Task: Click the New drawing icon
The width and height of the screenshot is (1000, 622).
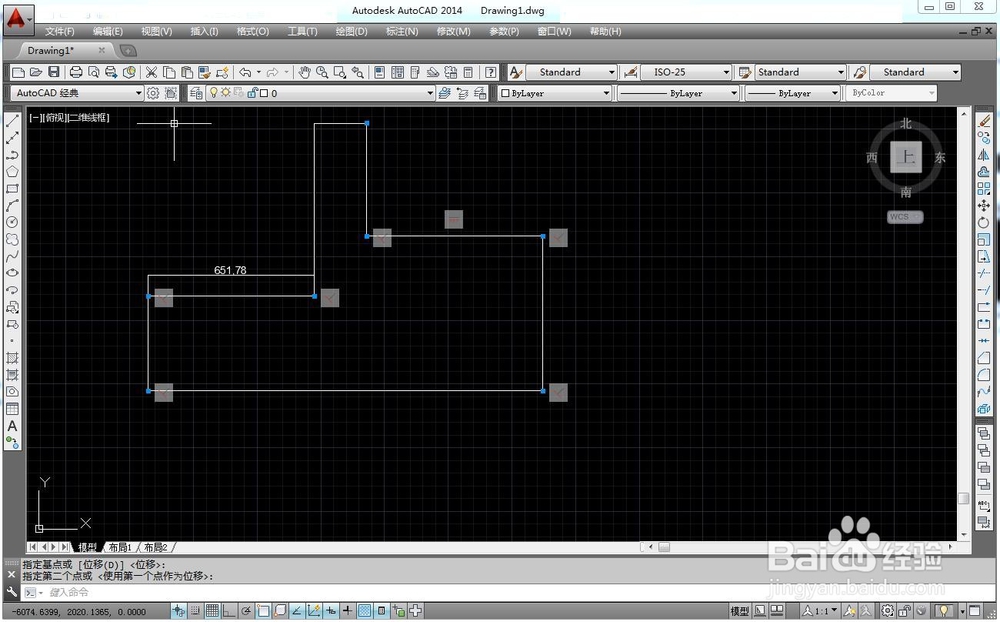Action: point(18,72)
